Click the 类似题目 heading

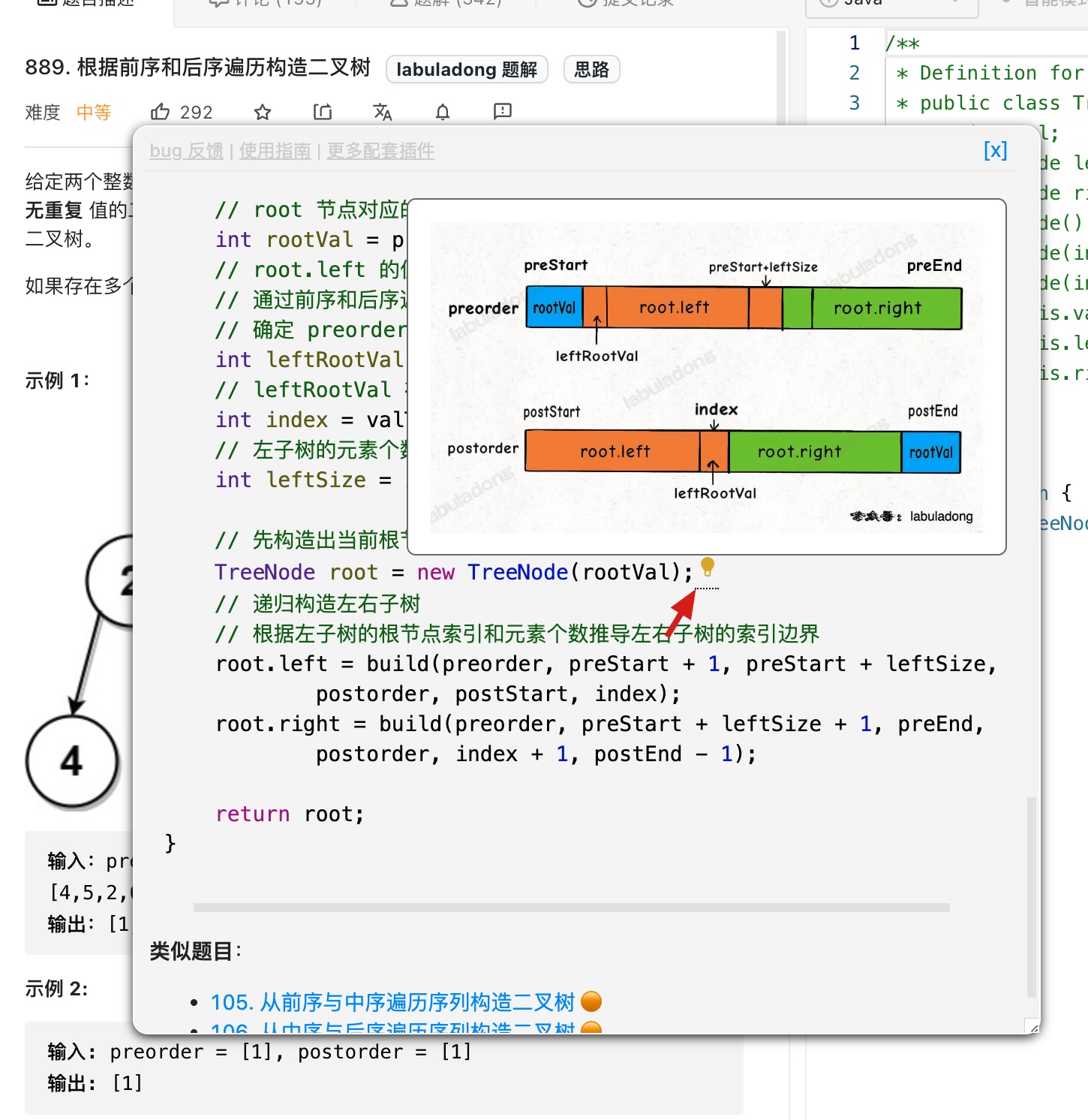pos(195,951)
